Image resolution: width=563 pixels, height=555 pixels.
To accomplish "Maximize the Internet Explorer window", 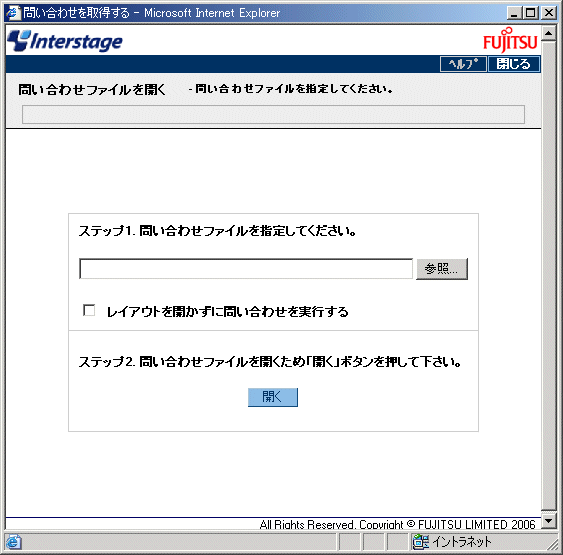I will pos(531,13).
